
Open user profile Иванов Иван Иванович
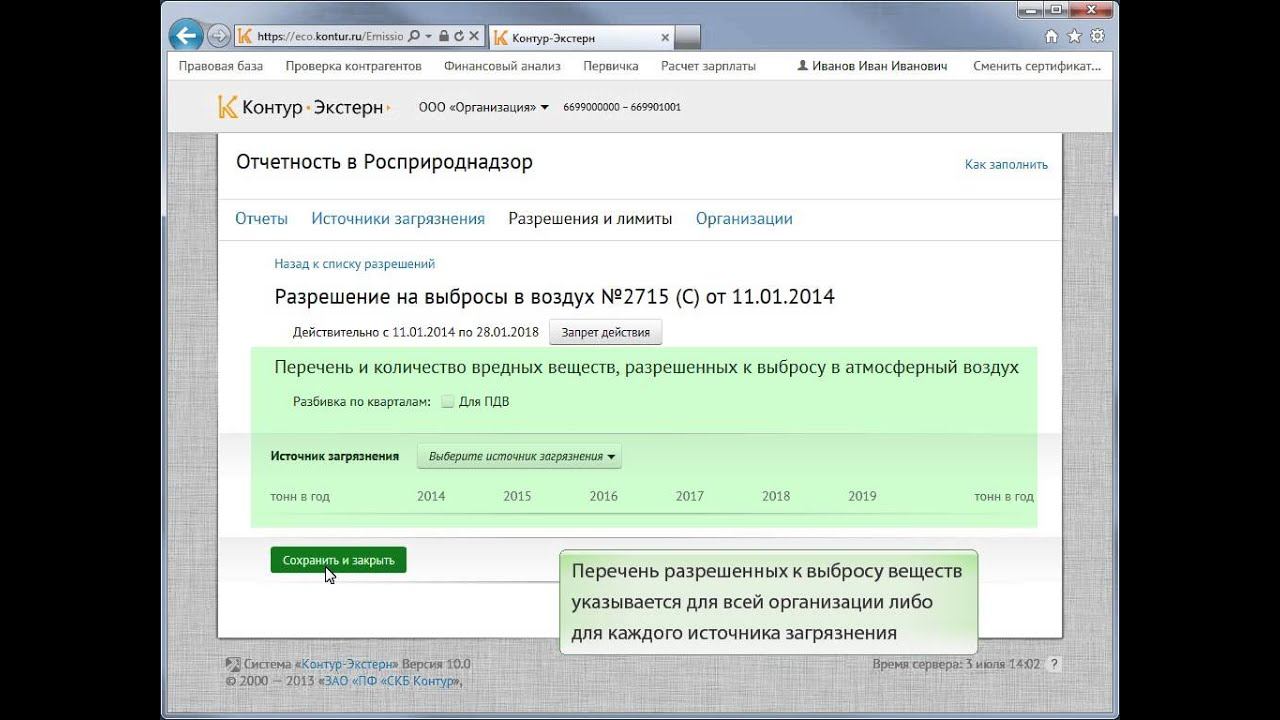(x=872, y=66)
